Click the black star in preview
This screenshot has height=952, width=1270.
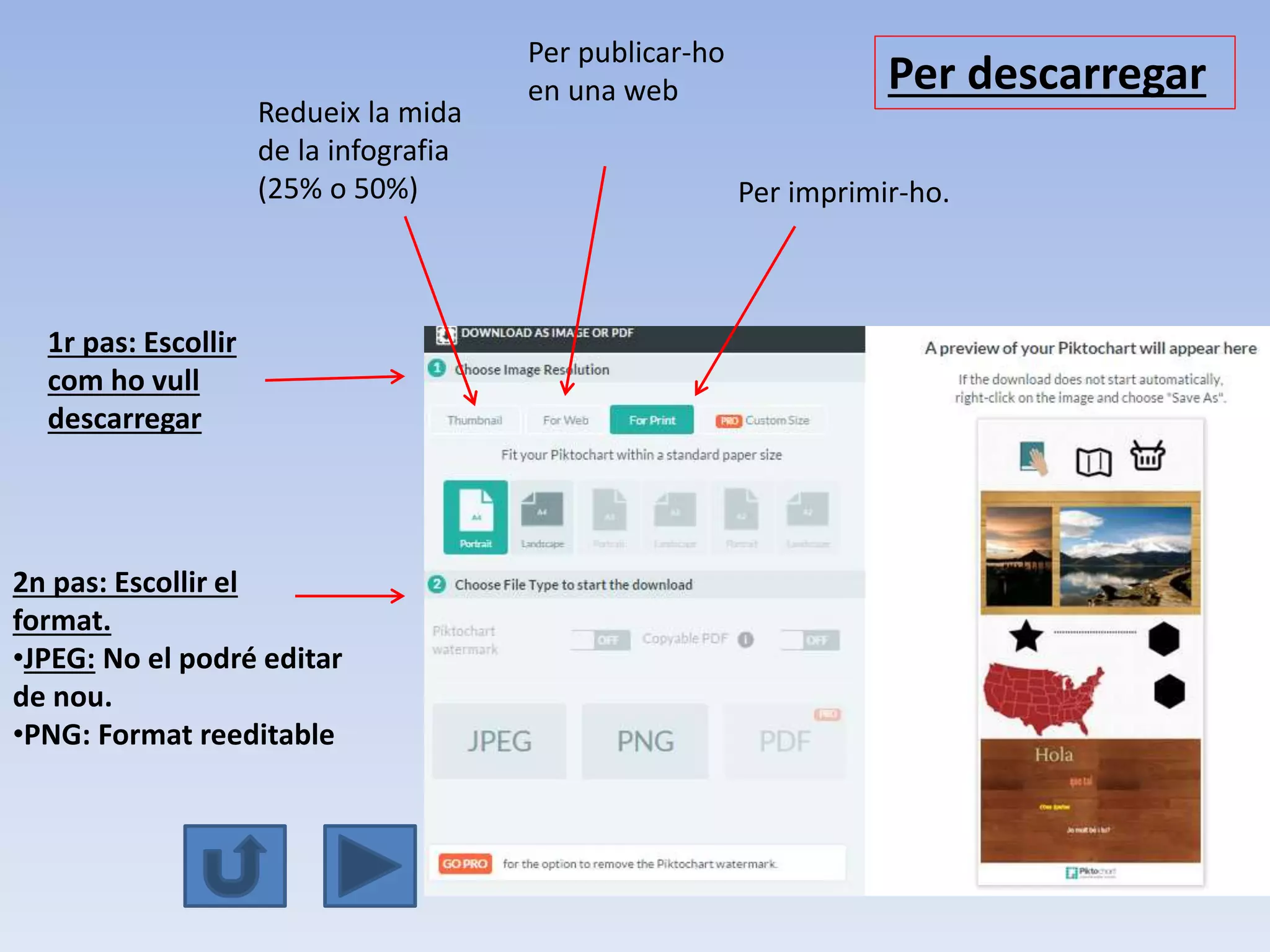pyautogui.click(x=1026, y=636)
